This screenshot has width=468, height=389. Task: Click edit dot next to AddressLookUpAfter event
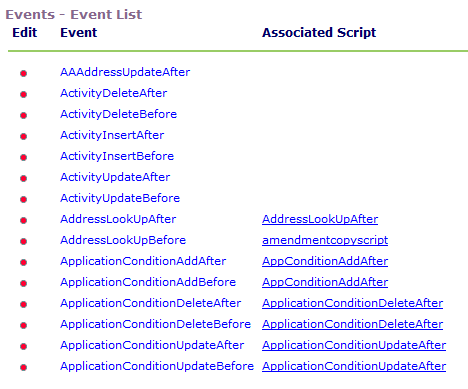(23, 220)
